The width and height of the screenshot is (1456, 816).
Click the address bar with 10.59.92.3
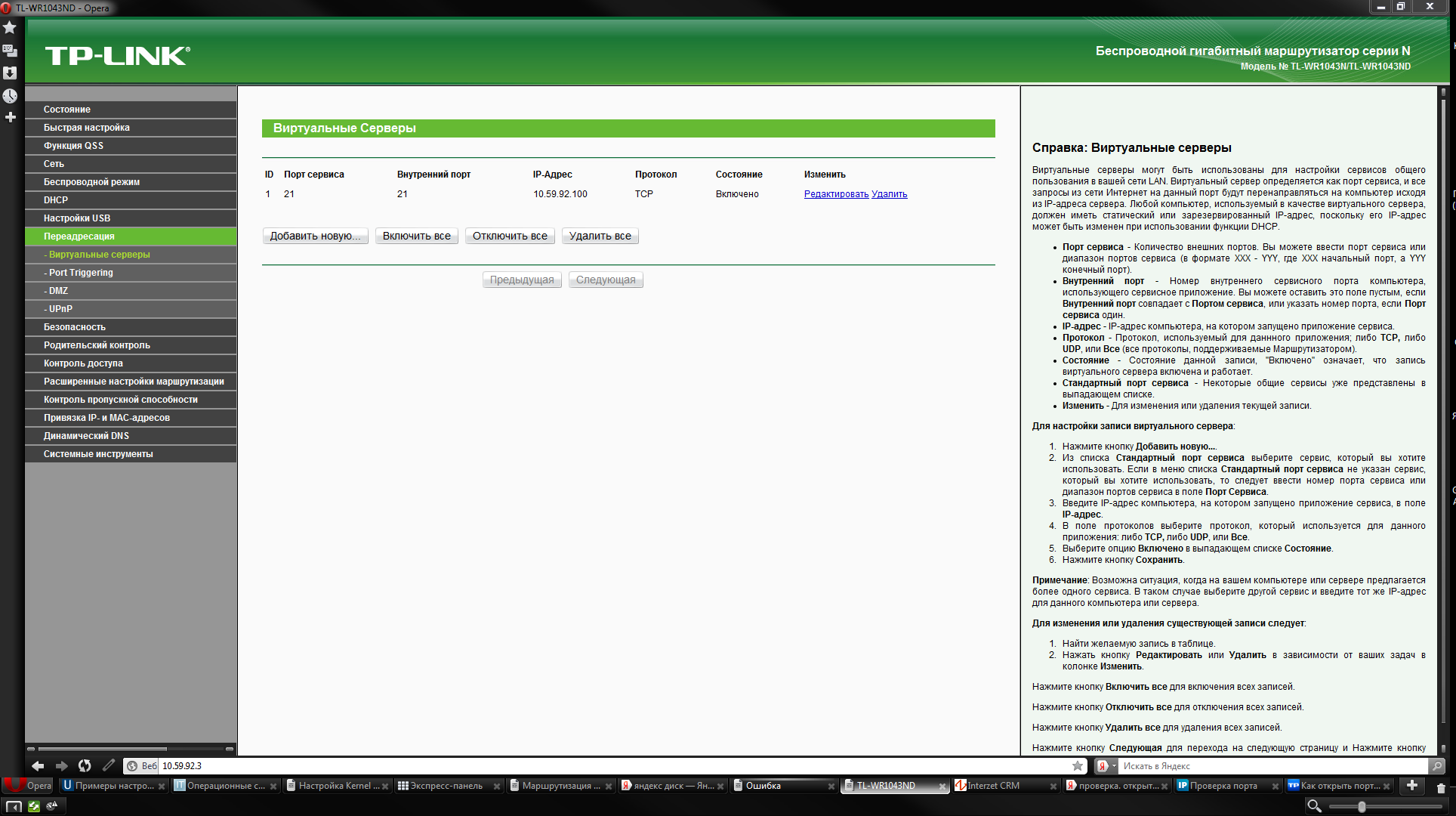coord(604,765)
